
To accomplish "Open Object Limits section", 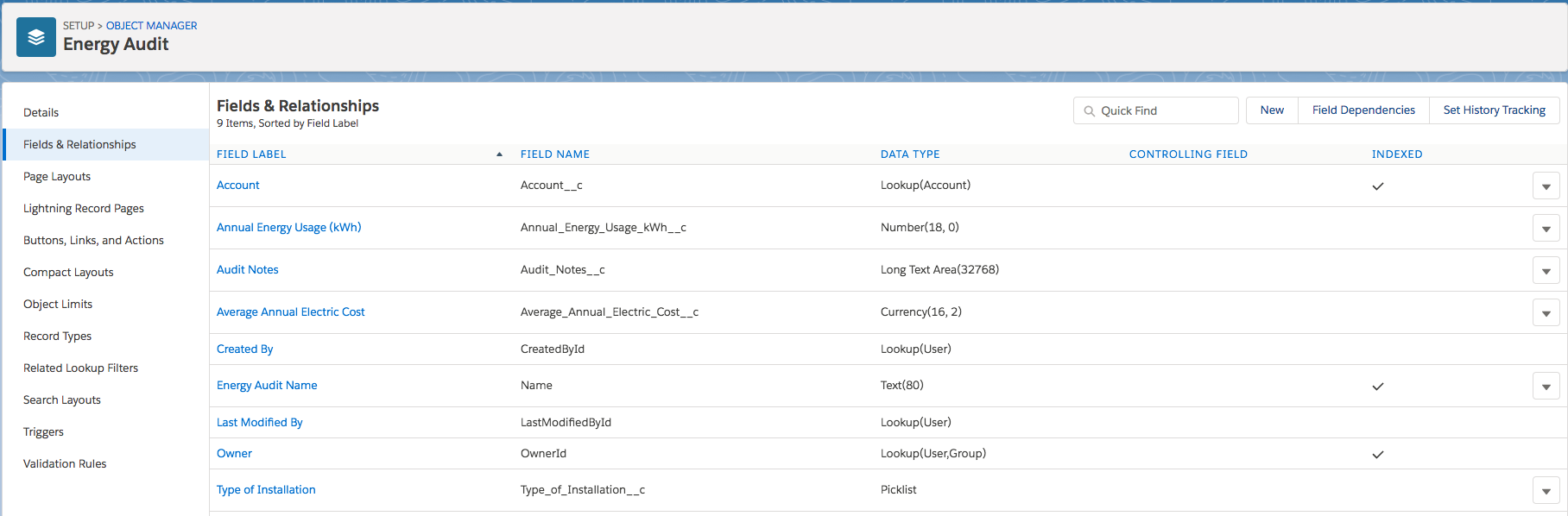I will tap(58, 304).
